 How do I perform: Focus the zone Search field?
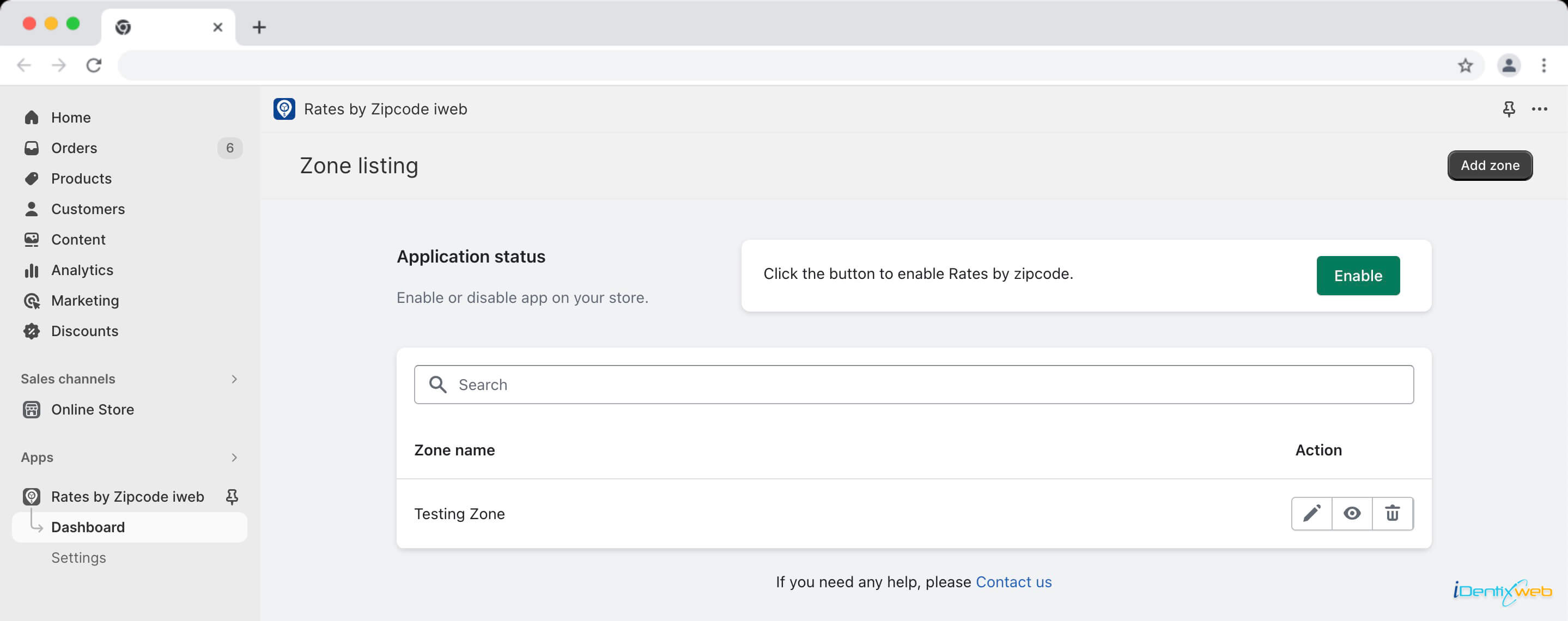point(914,385)
